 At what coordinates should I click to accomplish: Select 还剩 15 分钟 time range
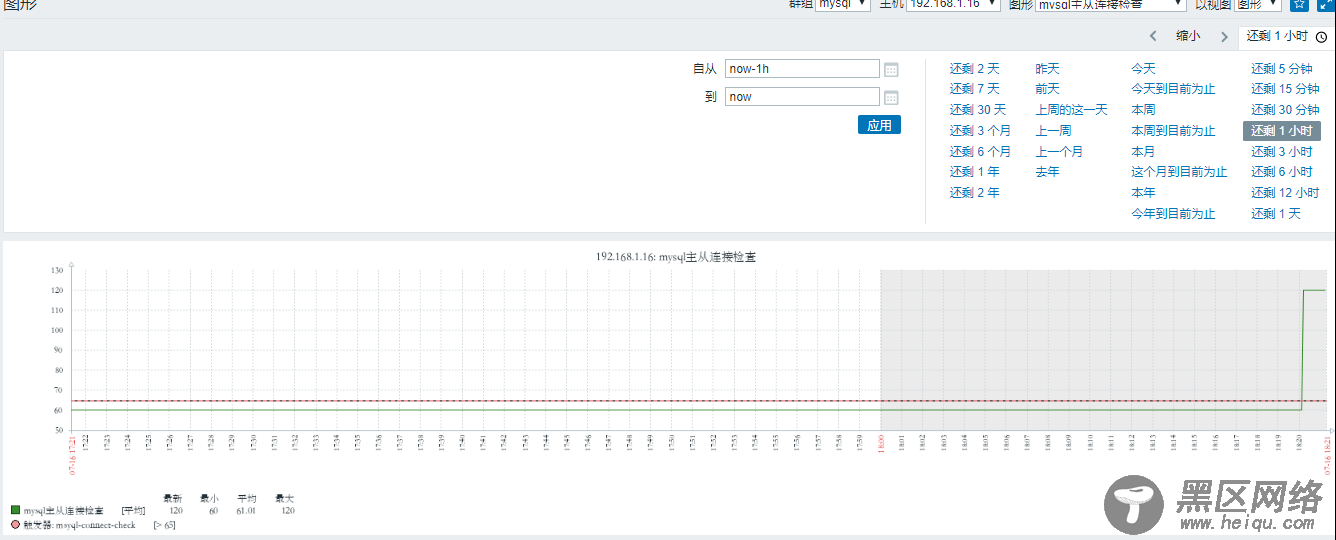[x=1285, y=89]
